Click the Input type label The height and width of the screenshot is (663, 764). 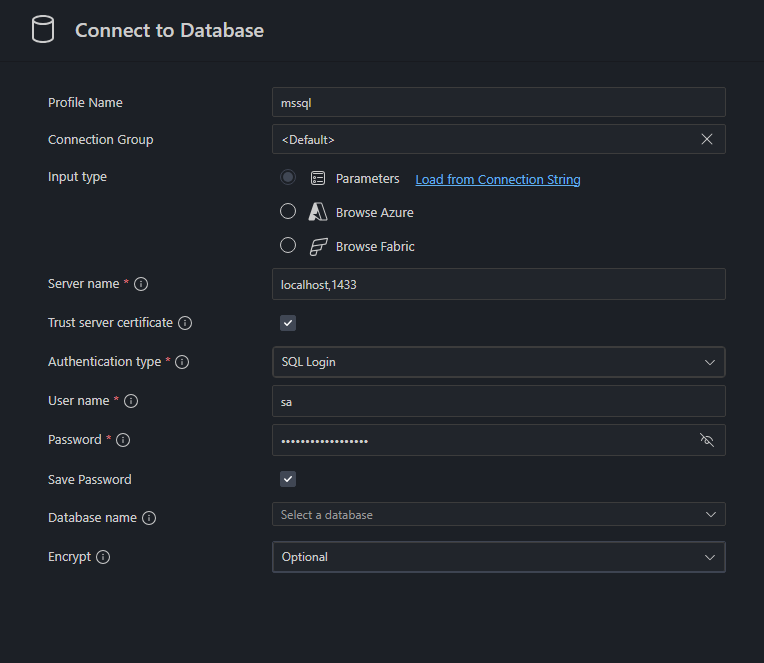pyautogui.click(x=77, y=177)
